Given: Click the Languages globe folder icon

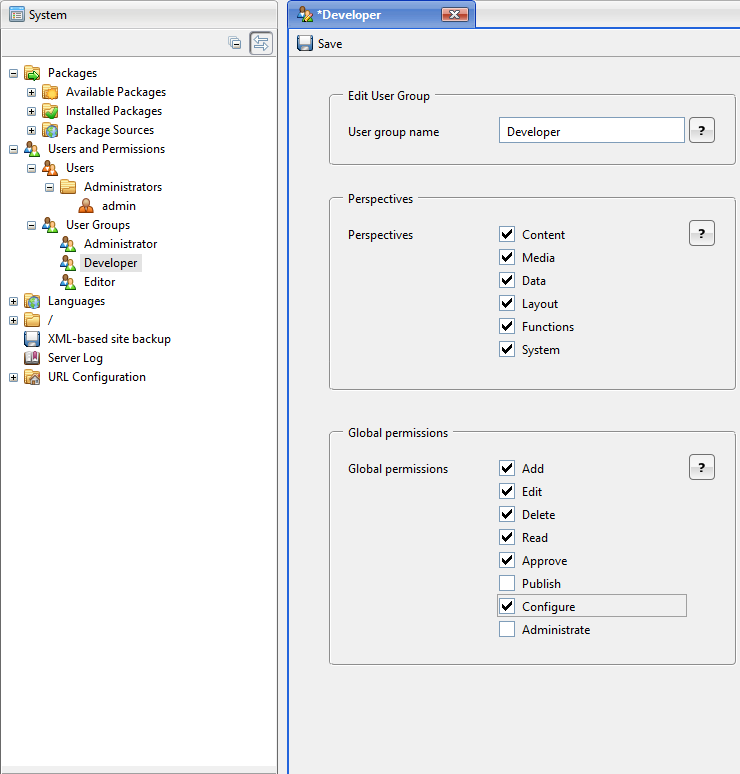Looking at the screenshot, I should (x=32, y=301).
